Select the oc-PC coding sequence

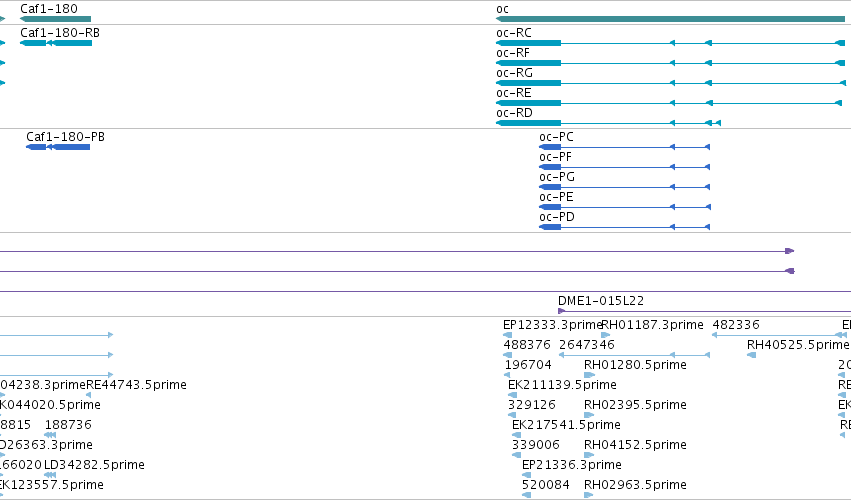[625, 147]
